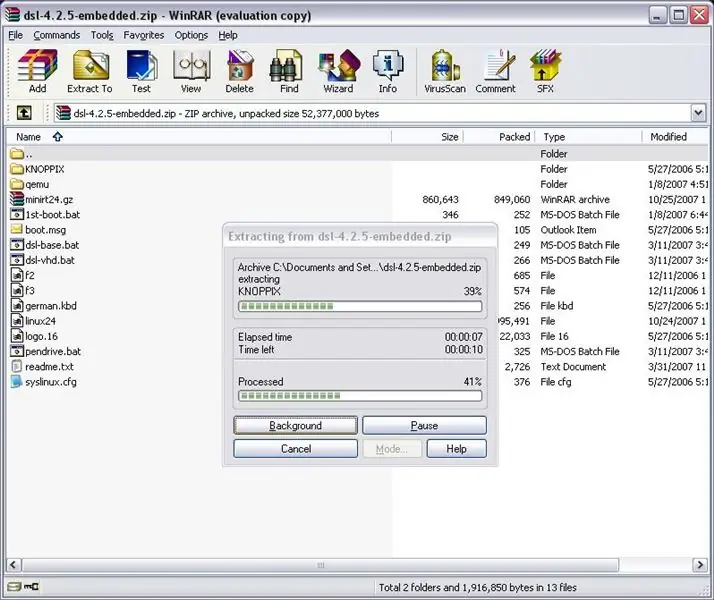714x600 pixels.
Task: Click the horizontal scrollbar thumb
Action: coord(321,565)
